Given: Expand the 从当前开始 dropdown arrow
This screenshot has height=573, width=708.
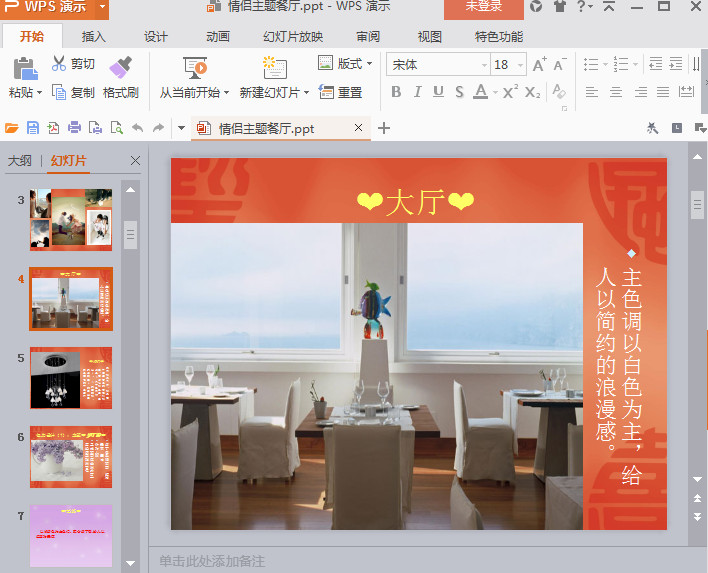Looking at the screenshot, I should tap(226, 93).
